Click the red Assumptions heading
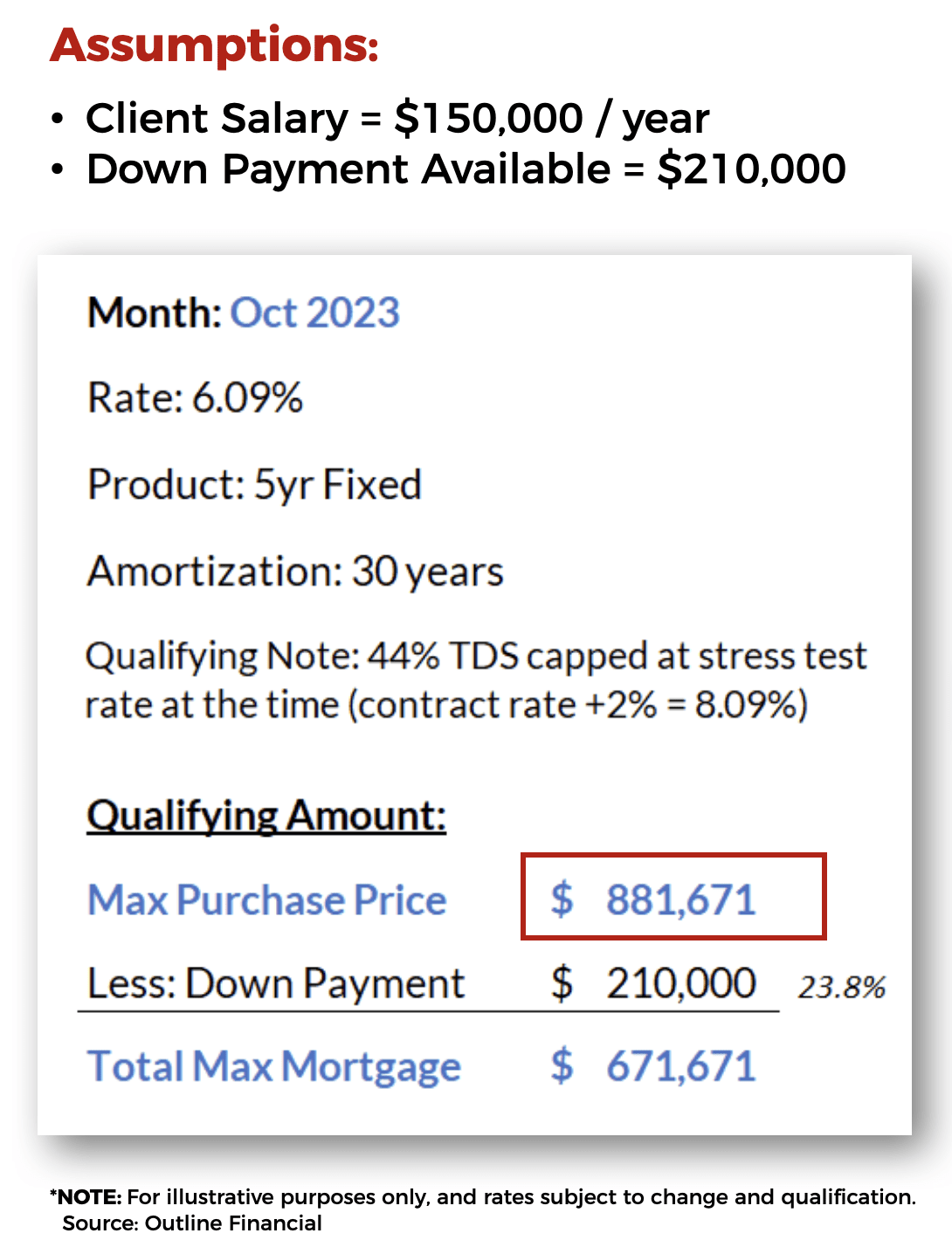Screen dimensions: 952x1254 coord(214,45)
